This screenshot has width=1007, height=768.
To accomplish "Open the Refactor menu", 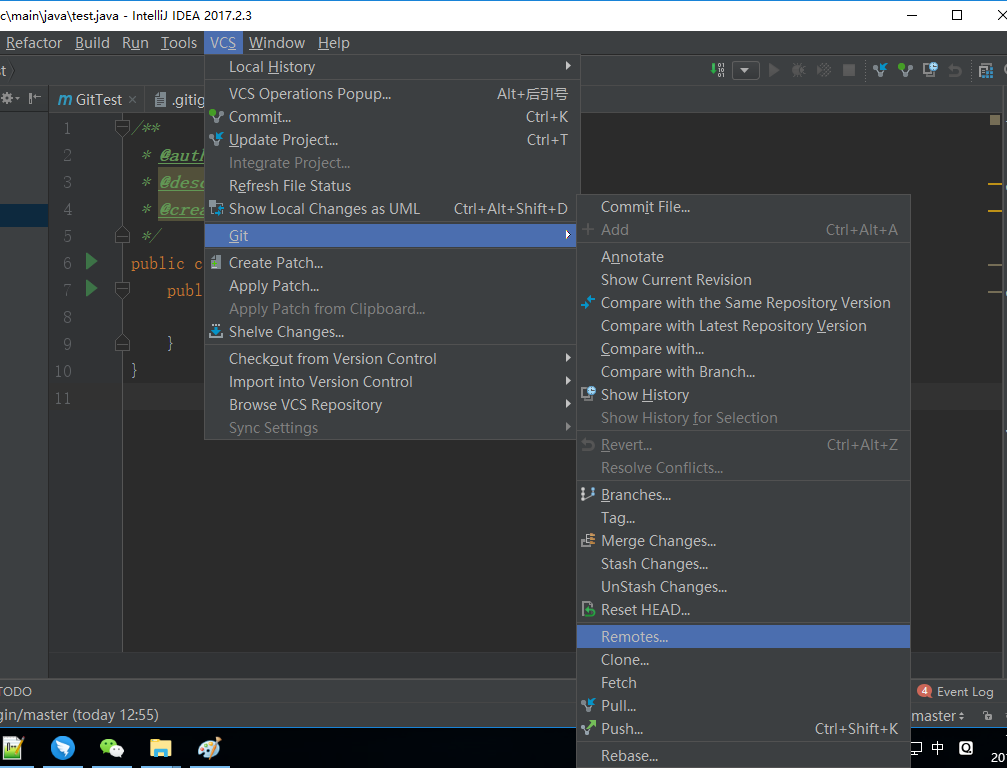I will [34, 43].
